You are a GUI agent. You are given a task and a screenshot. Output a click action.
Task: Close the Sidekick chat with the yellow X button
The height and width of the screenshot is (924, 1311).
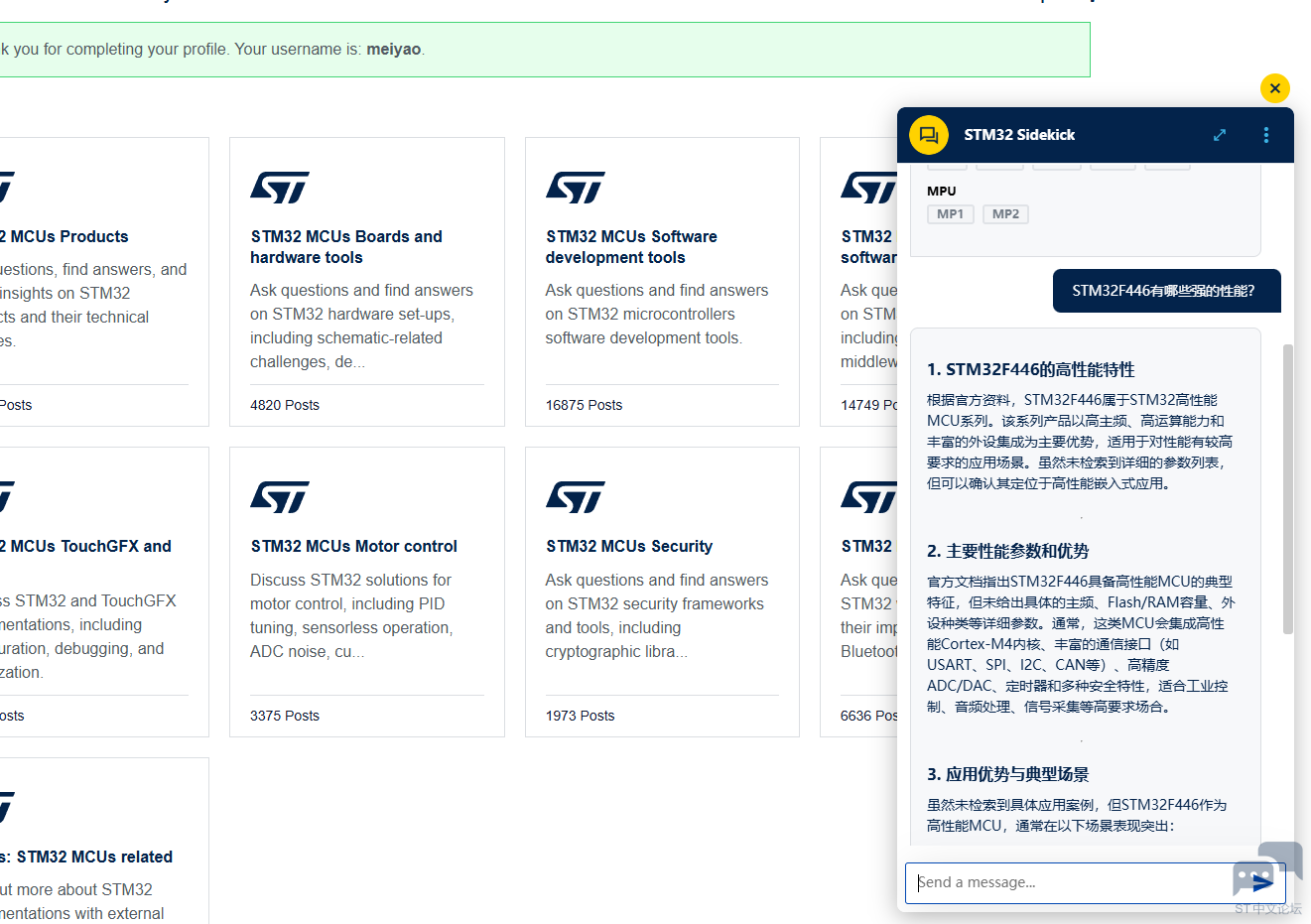point(1275,88)
